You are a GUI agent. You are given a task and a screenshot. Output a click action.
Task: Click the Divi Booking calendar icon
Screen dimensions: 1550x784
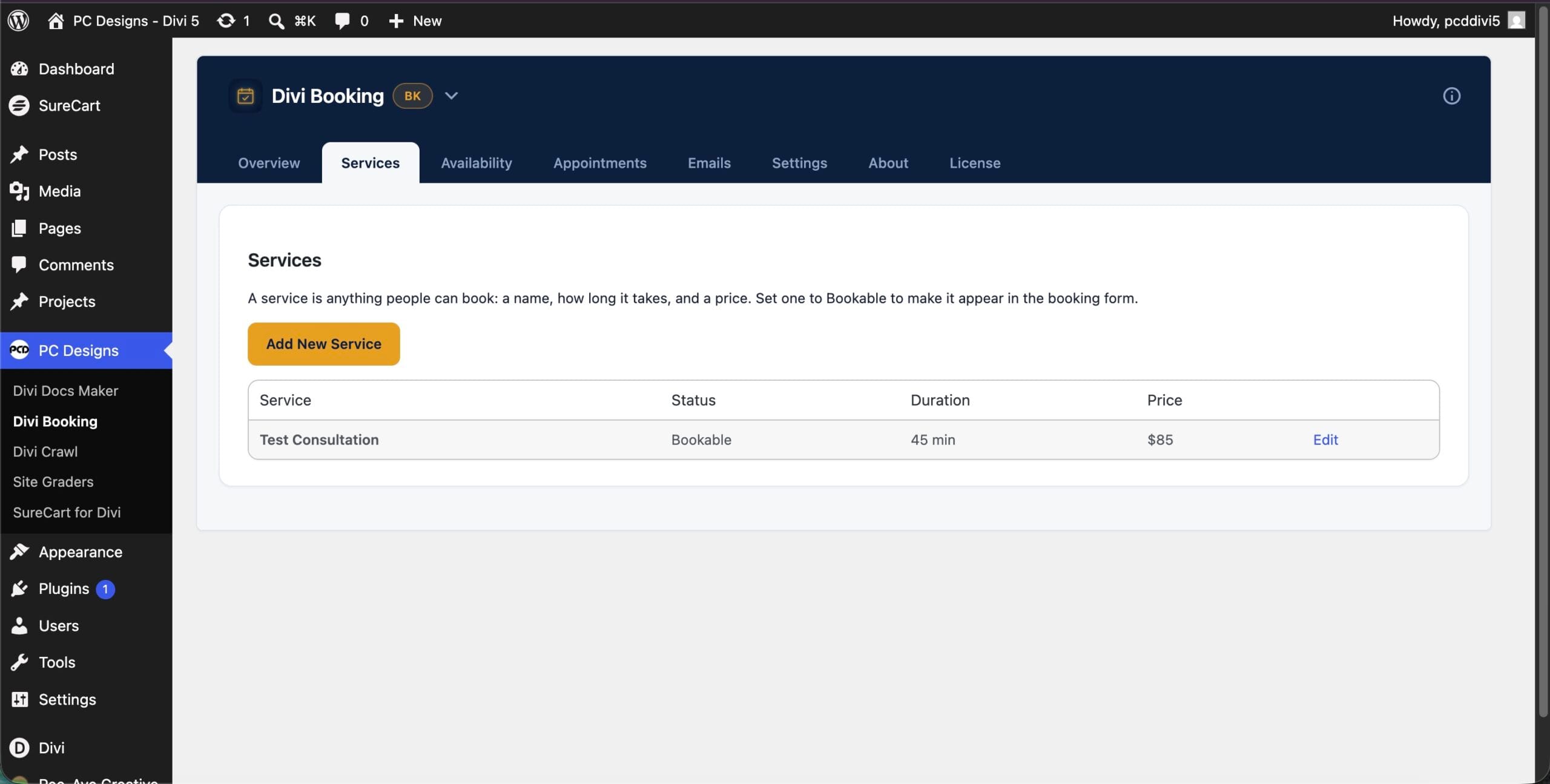point(245,96)
